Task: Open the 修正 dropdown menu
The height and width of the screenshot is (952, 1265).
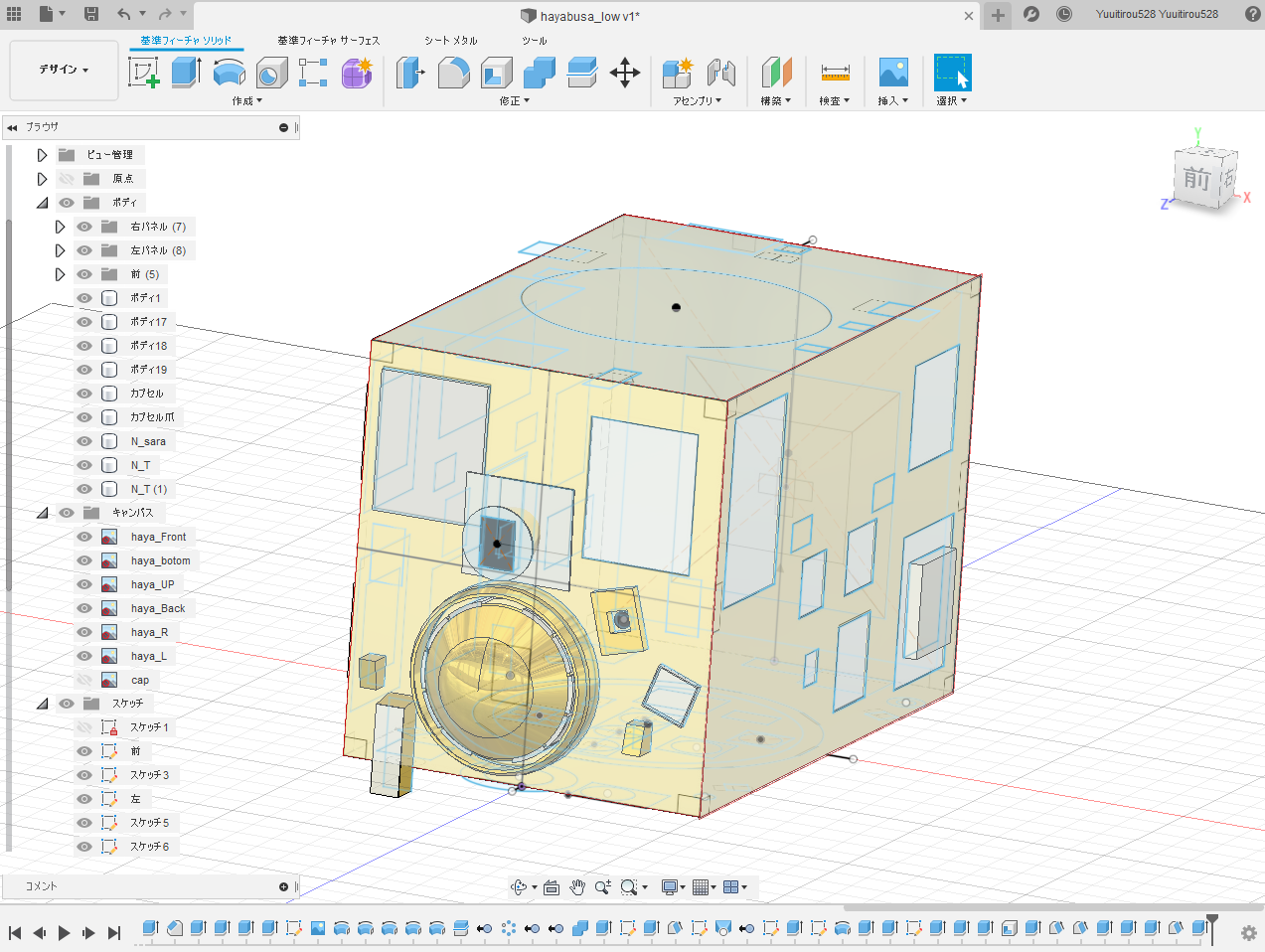Action: pyautogui.click(x=514, y=100)
